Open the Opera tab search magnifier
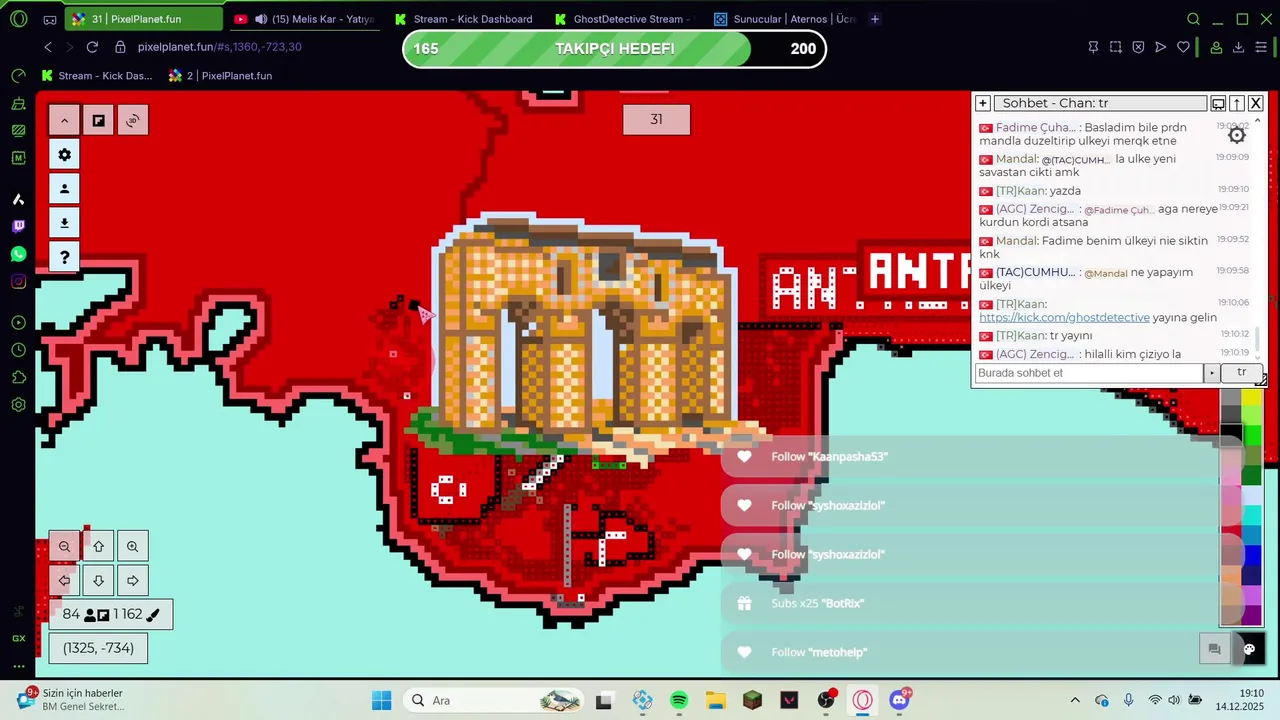Screen dimensions: 1280x720 [x=1193, y=19]
